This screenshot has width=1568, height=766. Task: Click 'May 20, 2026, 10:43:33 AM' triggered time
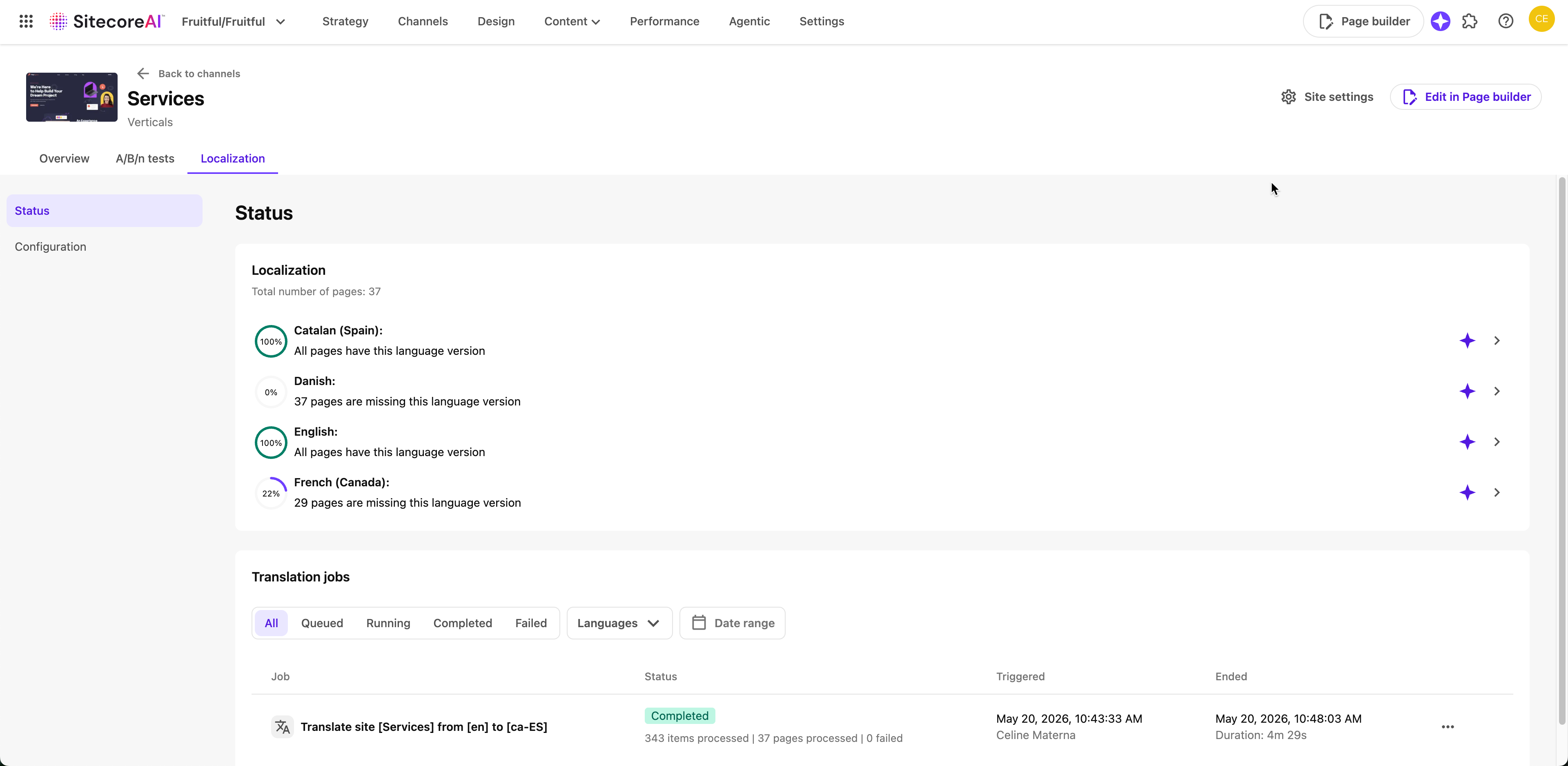pos(1069,719)
